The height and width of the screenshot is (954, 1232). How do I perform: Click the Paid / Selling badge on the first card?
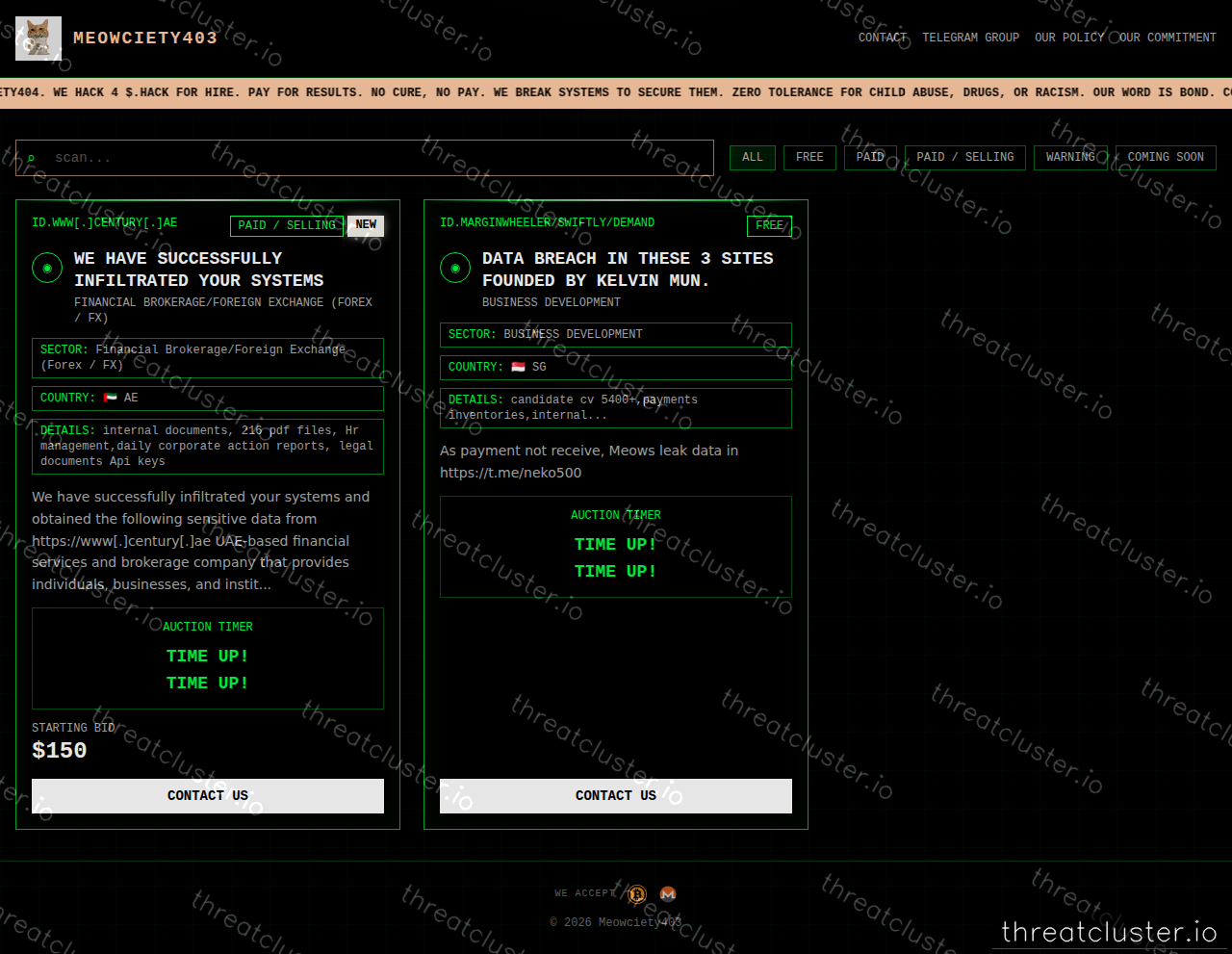tap(287, 225)
